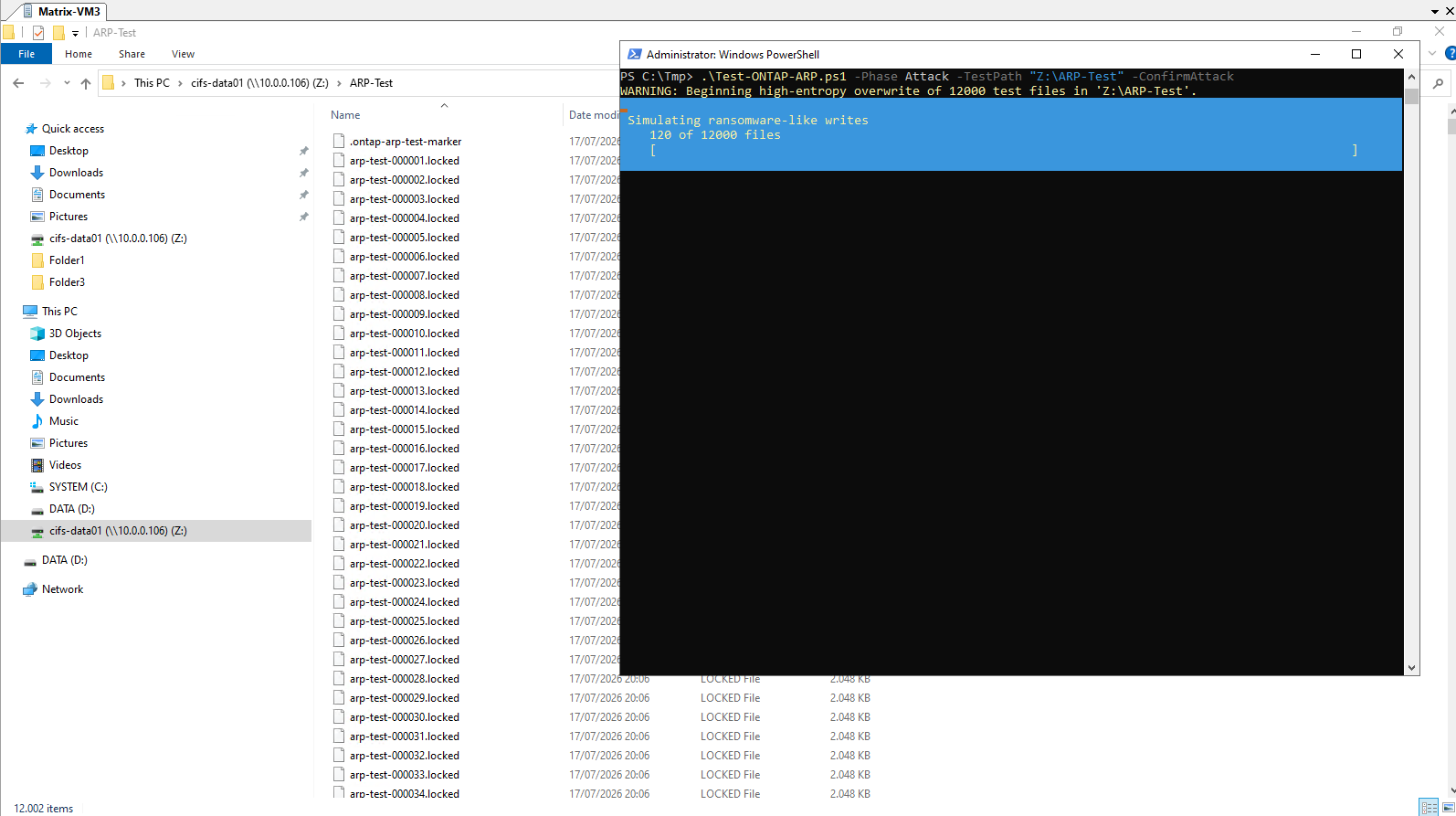Open Quick access in navigation pane
Image resolution: width=1456 pixels, height=816 pixels.
click(73, 129)
